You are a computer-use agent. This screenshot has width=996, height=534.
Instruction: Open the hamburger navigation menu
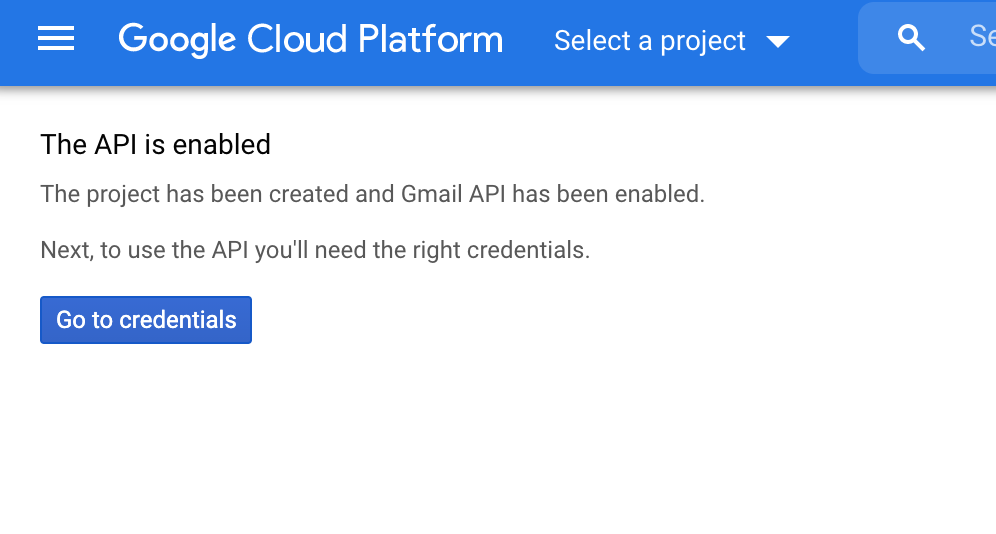[56, 38]
